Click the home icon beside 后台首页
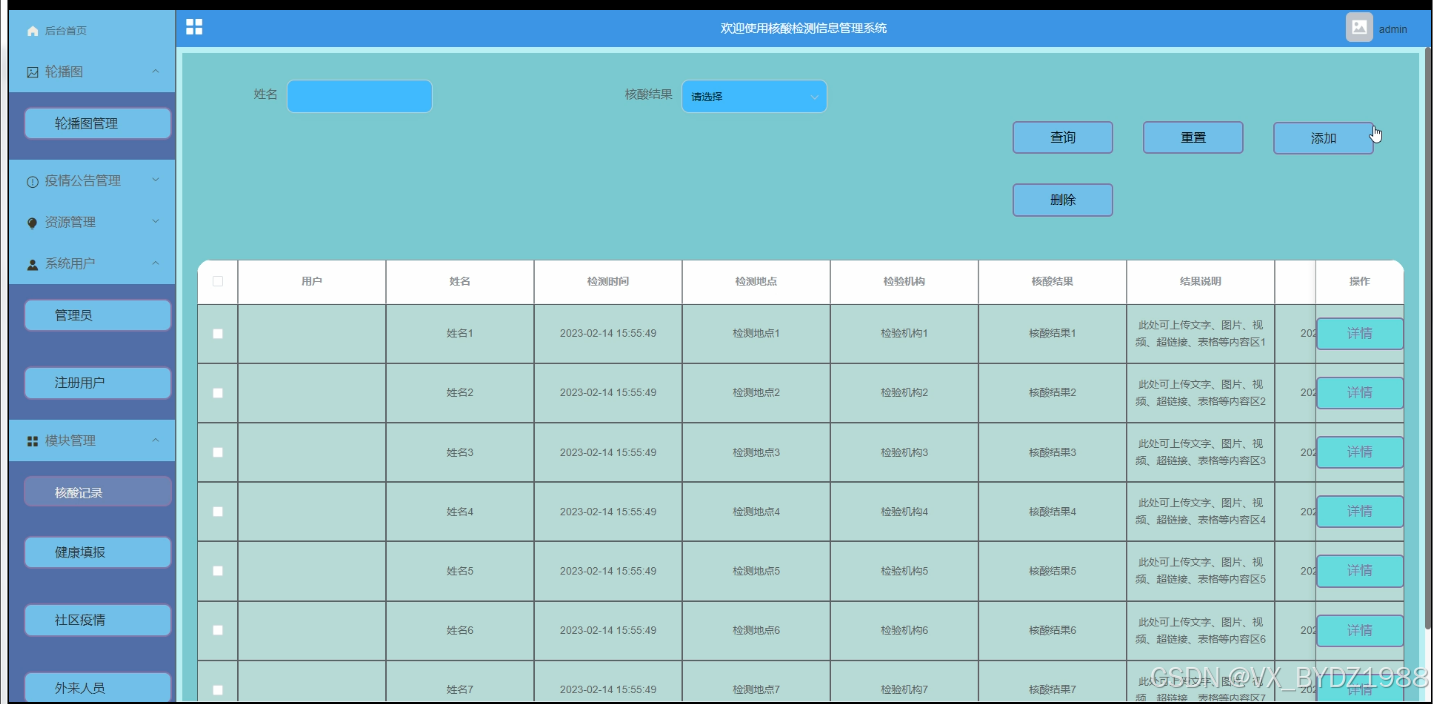The image size is (1433, 704). (32, 31)
